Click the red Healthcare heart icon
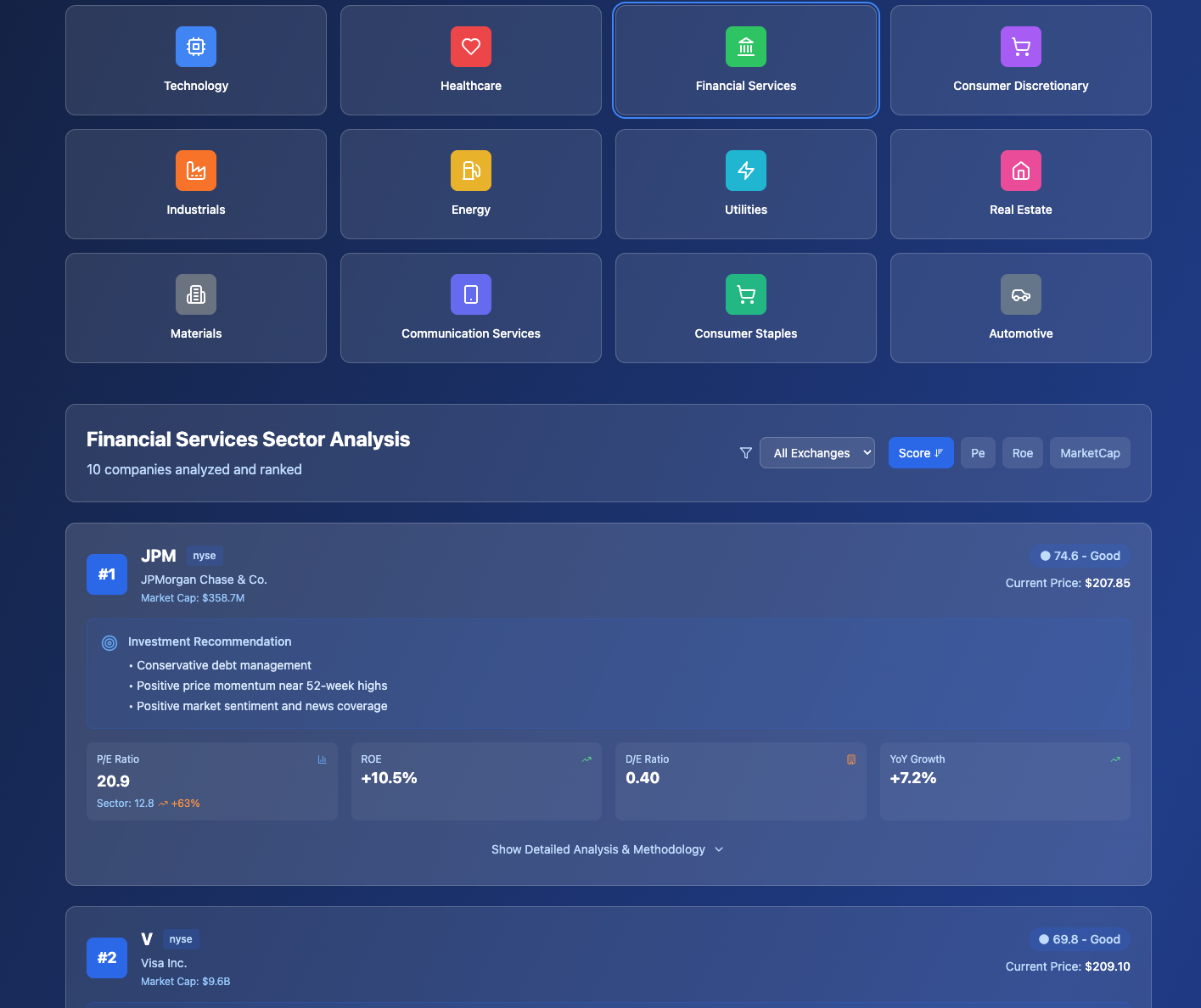This screenshot has width=1201, height=1008. [x=471, y=47]
